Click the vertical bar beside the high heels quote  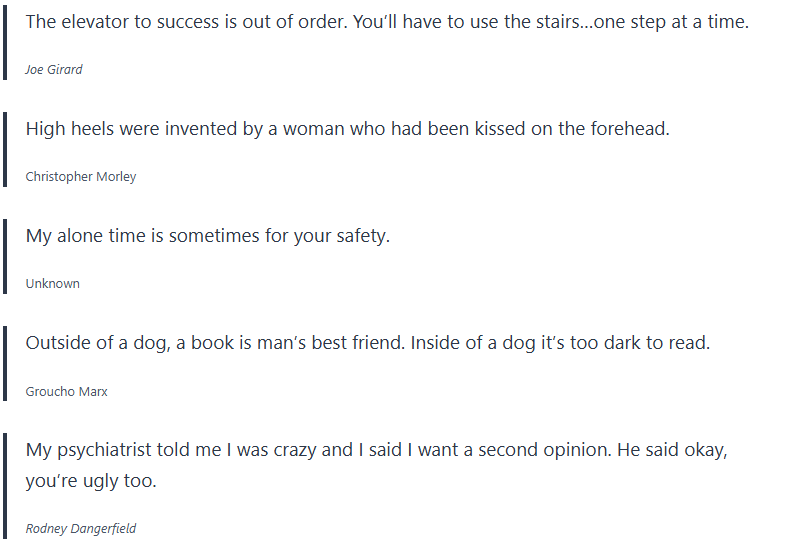click(x=5, y=151)
